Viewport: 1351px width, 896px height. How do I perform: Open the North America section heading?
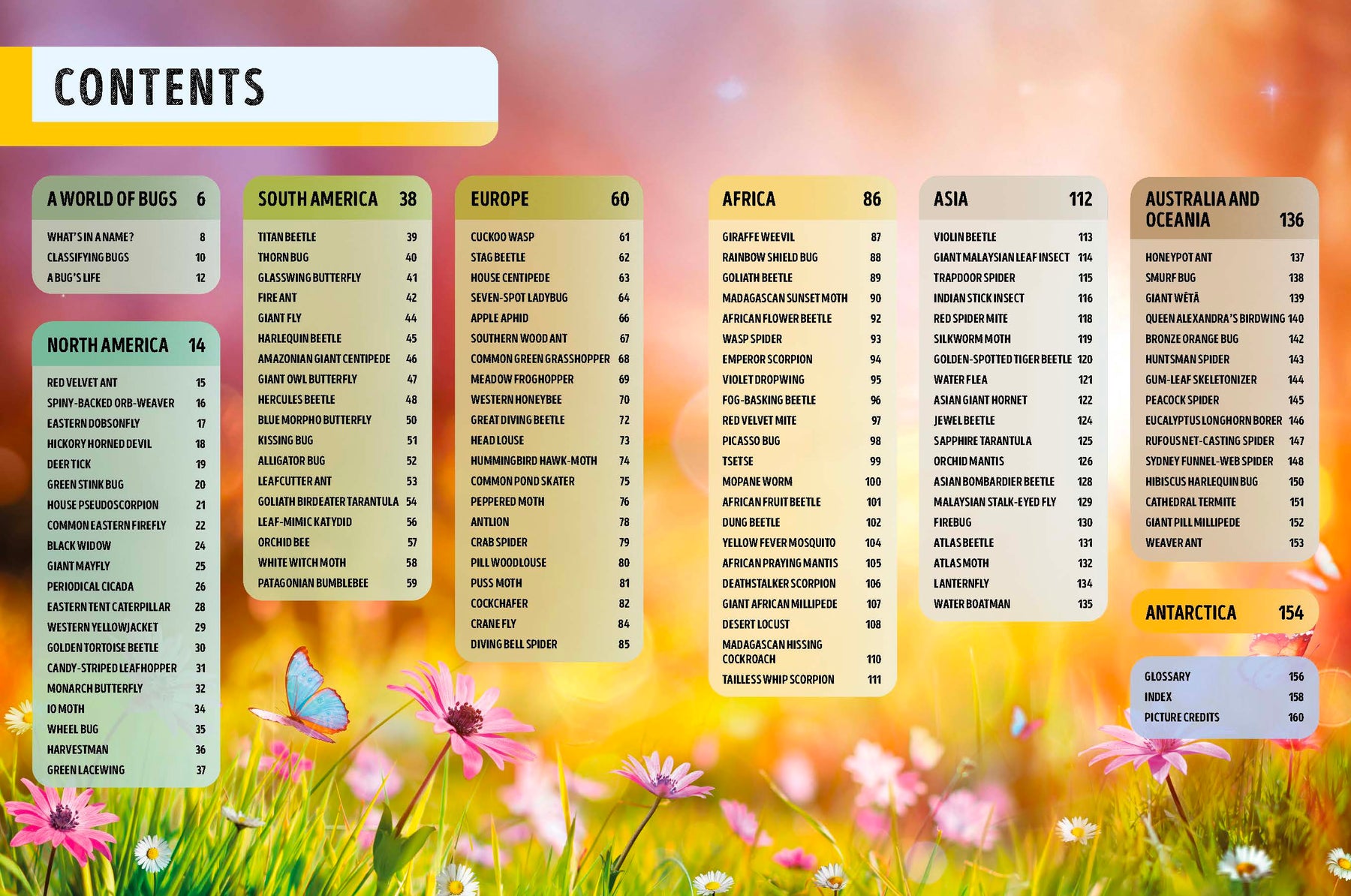click(x=108, y=345)
